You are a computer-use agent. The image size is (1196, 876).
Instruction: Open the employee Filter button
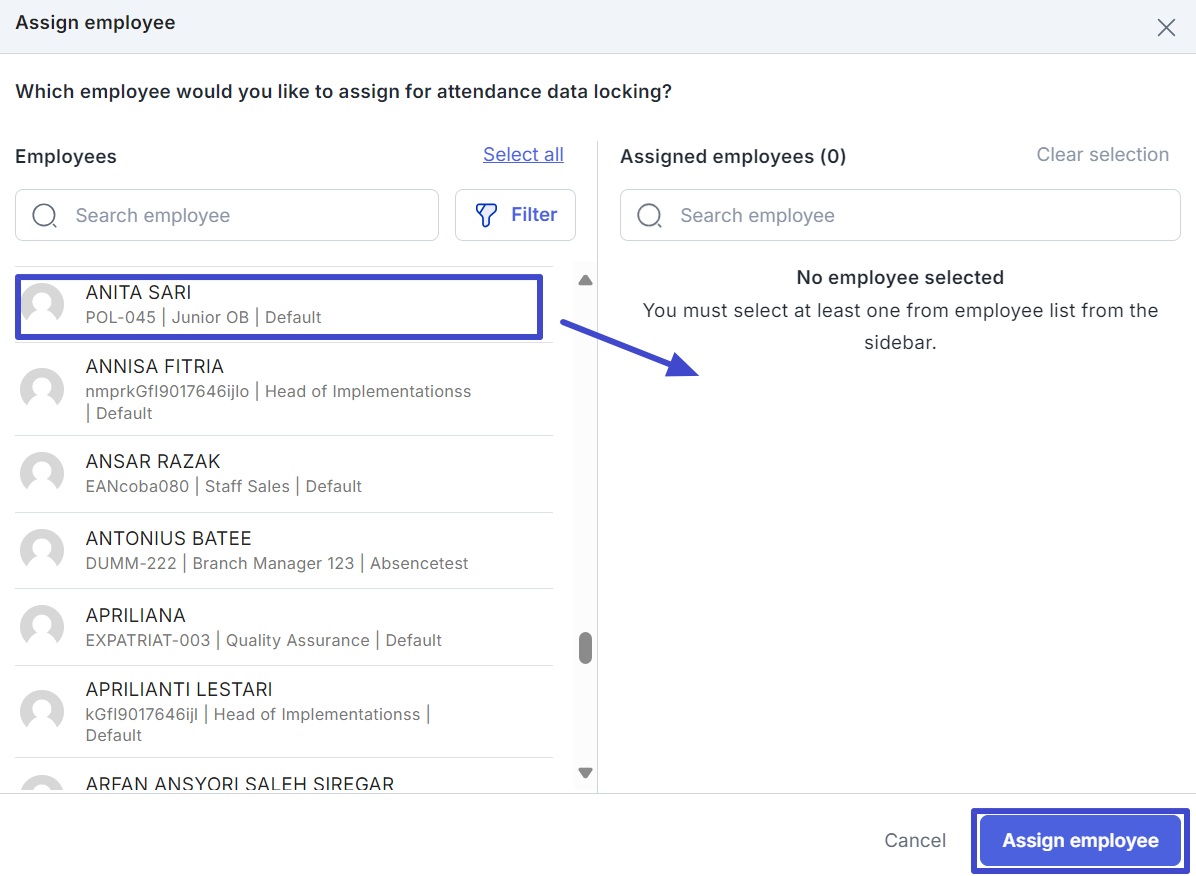pos(516,215)
